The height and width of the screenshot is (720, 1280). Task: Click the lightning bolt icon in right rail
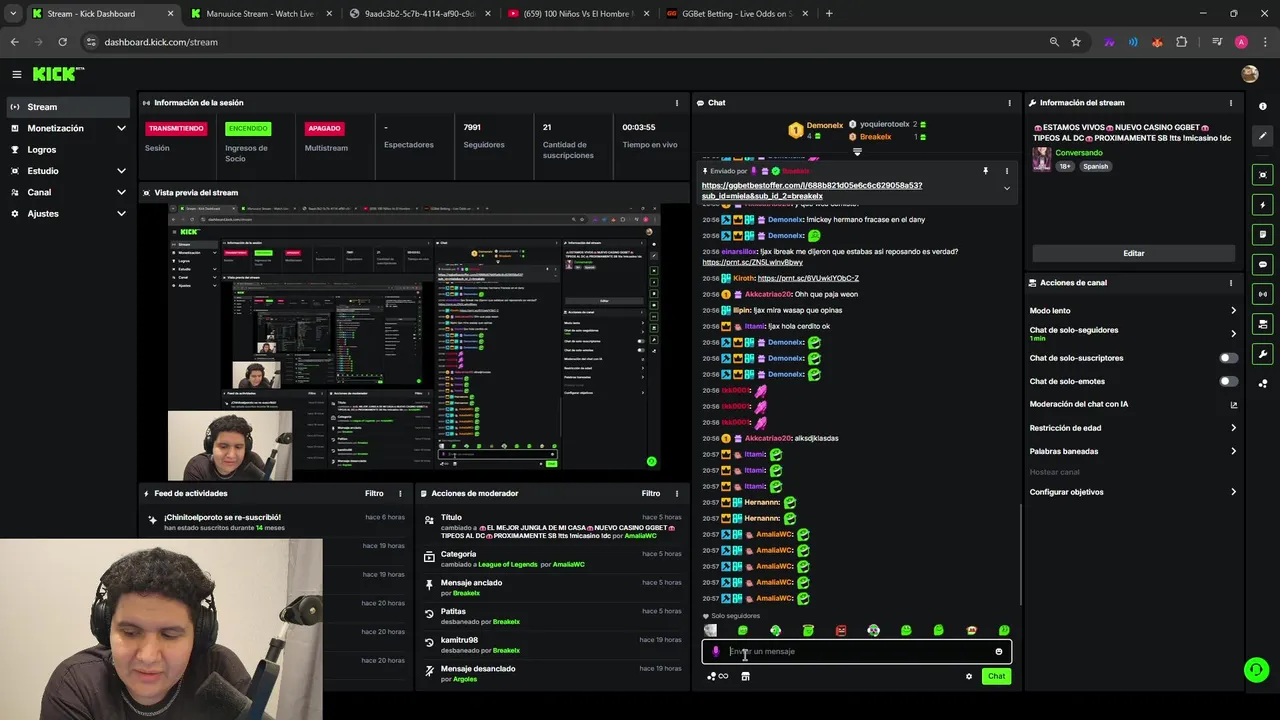pyautogui.click(x=1263, y=205)
